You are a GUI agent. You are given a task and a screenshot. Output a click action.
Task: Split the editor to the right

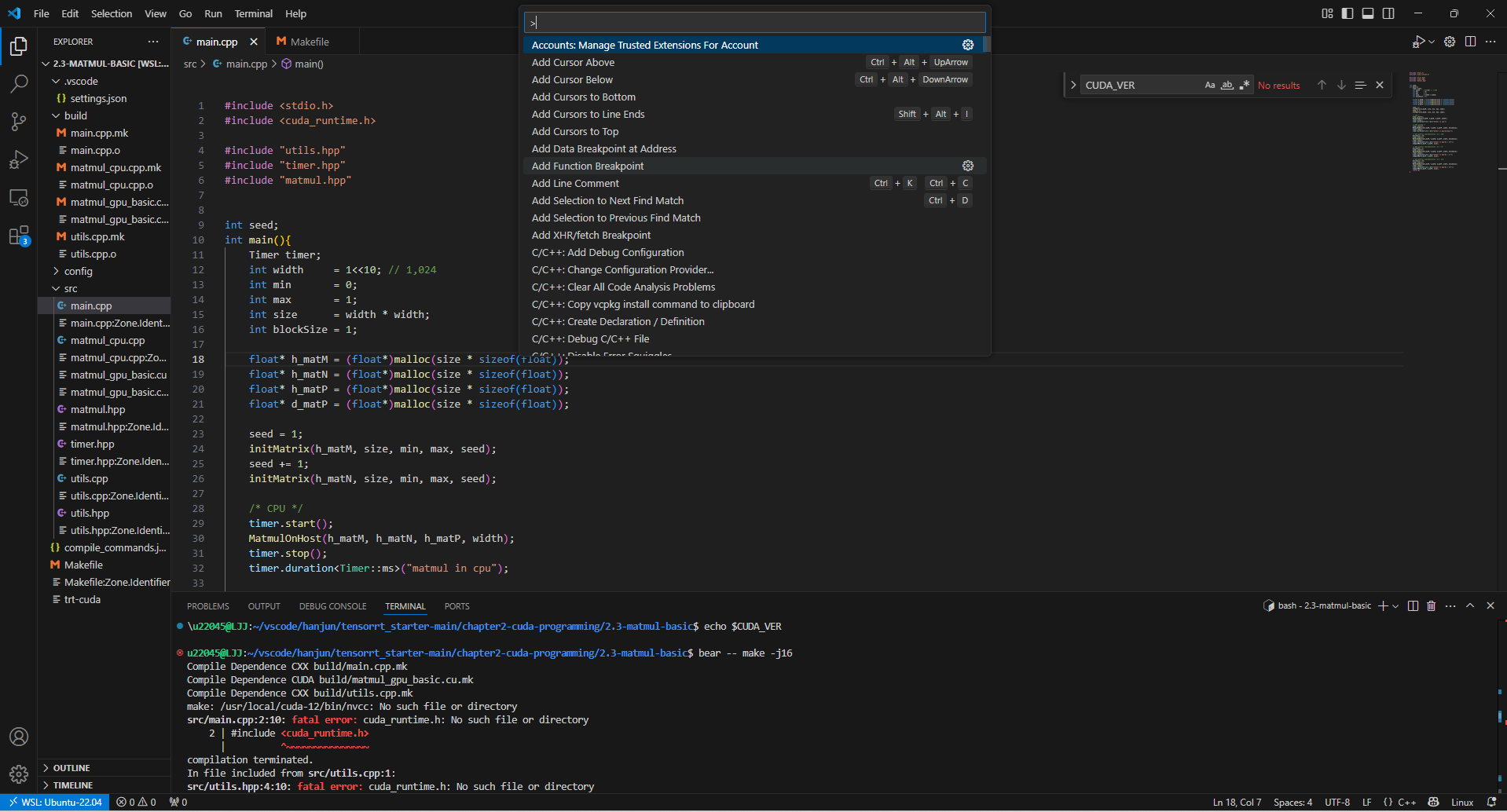point(1470,42)
